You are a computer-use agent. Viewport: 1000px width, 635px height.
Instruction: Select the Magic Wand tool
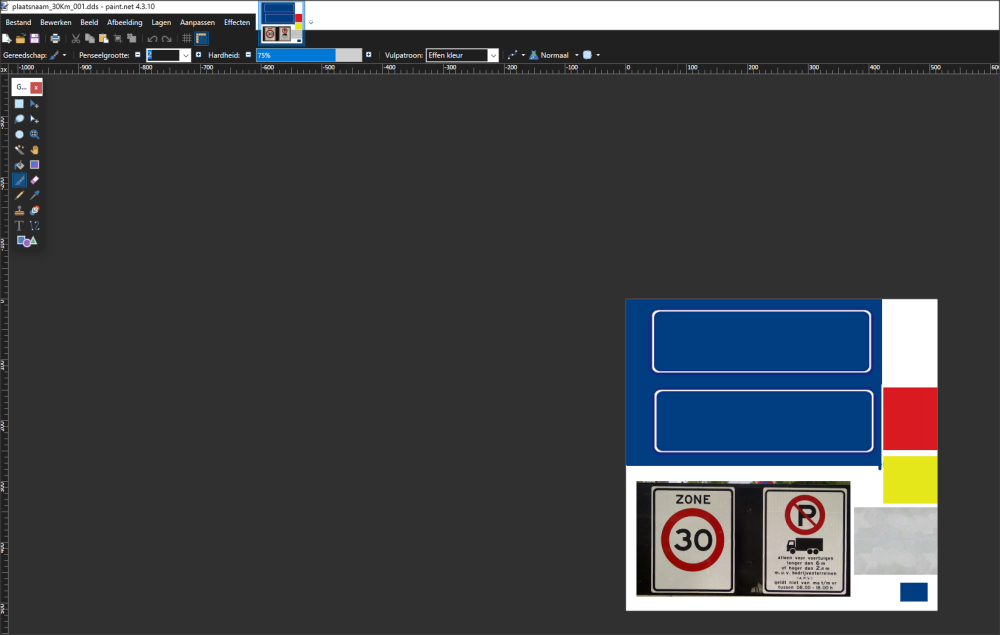click(19, 149)
